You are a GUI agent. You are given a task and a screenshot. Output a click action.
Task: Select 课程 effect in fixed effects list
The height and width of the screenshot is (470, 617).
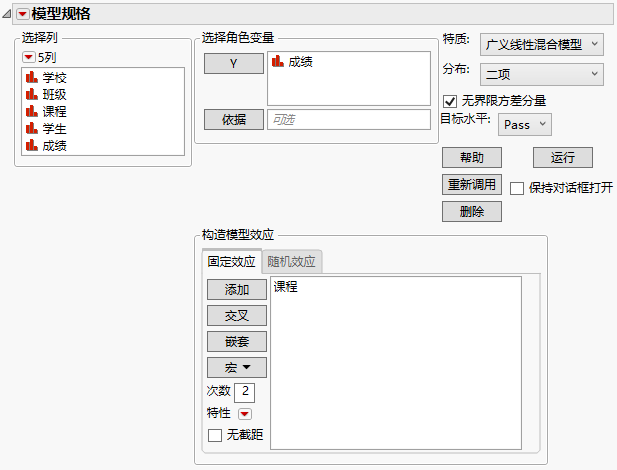tap(286, 287)
